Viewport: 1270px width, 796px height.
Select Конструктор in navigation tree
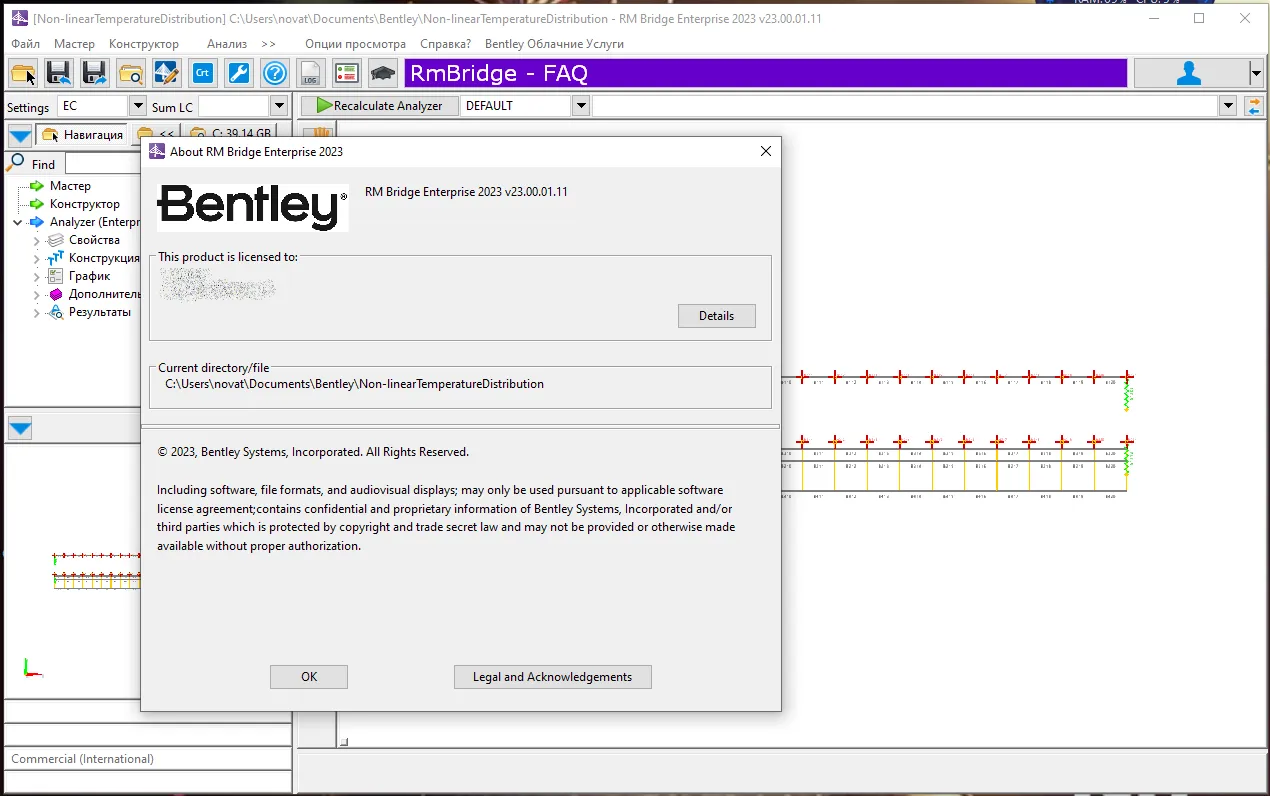85,204
